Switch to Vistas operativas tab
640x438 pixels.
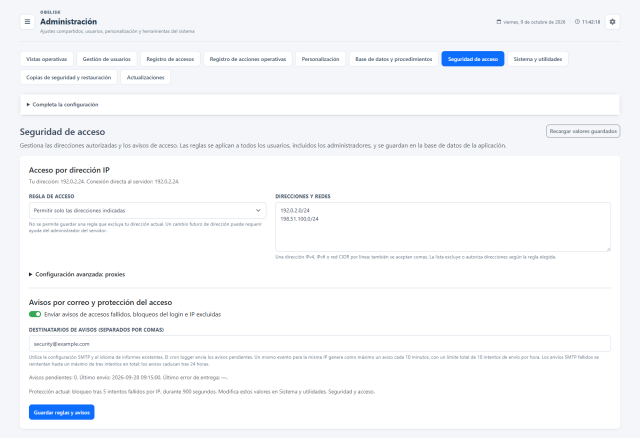[x=47, y=59]
